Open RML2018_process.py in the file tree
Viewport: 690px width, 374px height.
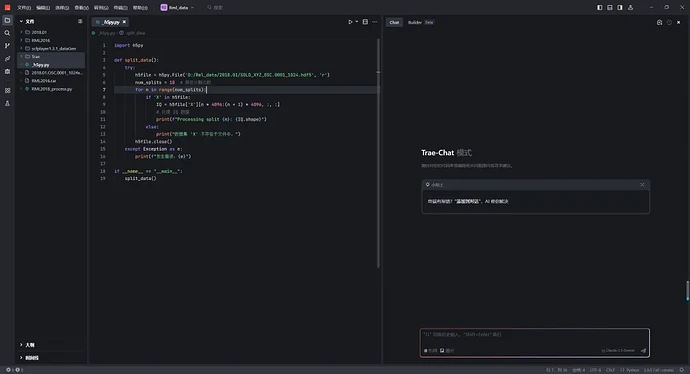tap(51, 89)
